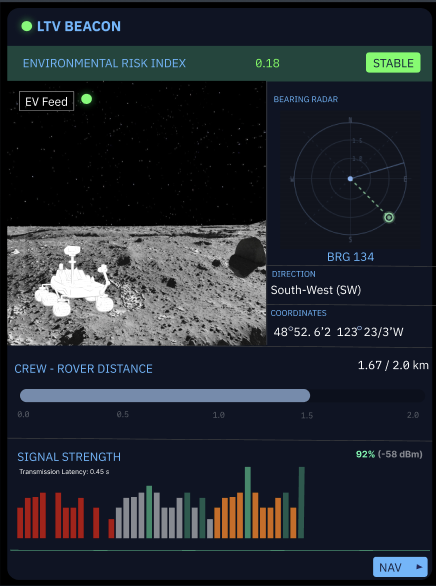Viewport: 436px width, 586px height.
Task: Select the green beacon target on radar
Action: click(x=389, y=218)
